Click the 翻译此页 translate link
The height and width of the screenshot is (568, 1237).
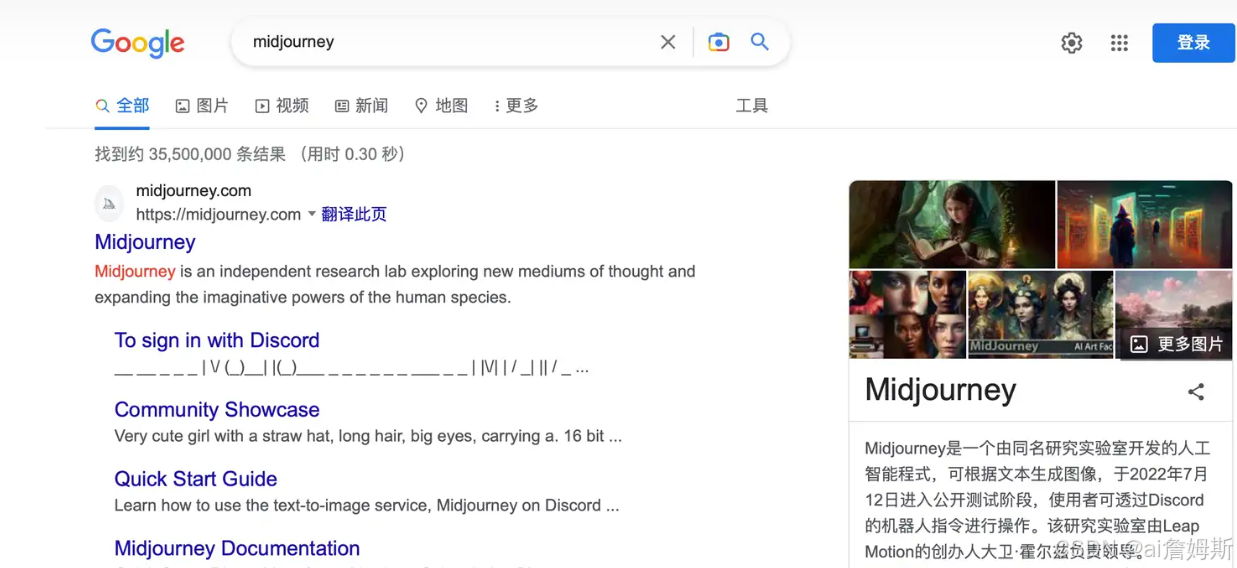(x=354, y=214)
